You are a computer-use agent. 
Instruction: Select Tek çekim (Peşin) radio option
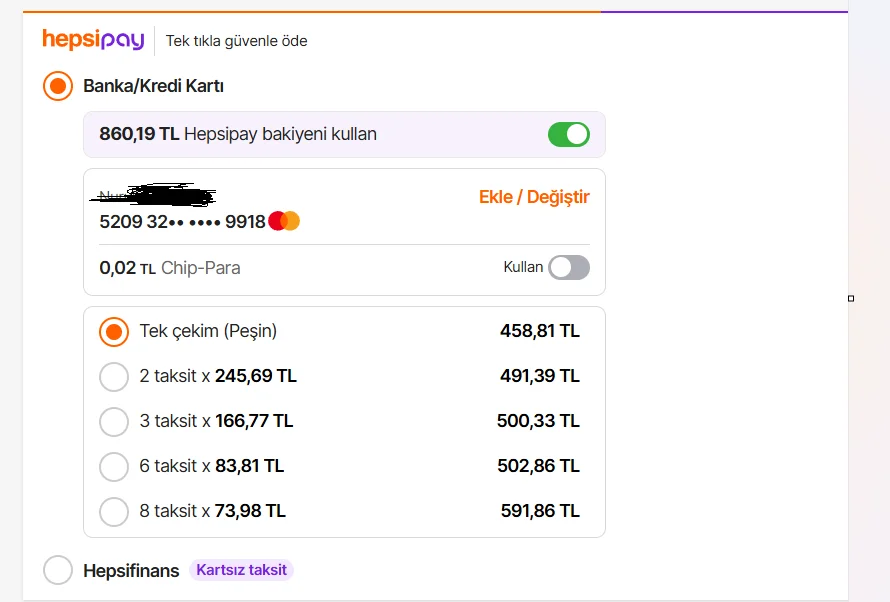coord(114,331)
